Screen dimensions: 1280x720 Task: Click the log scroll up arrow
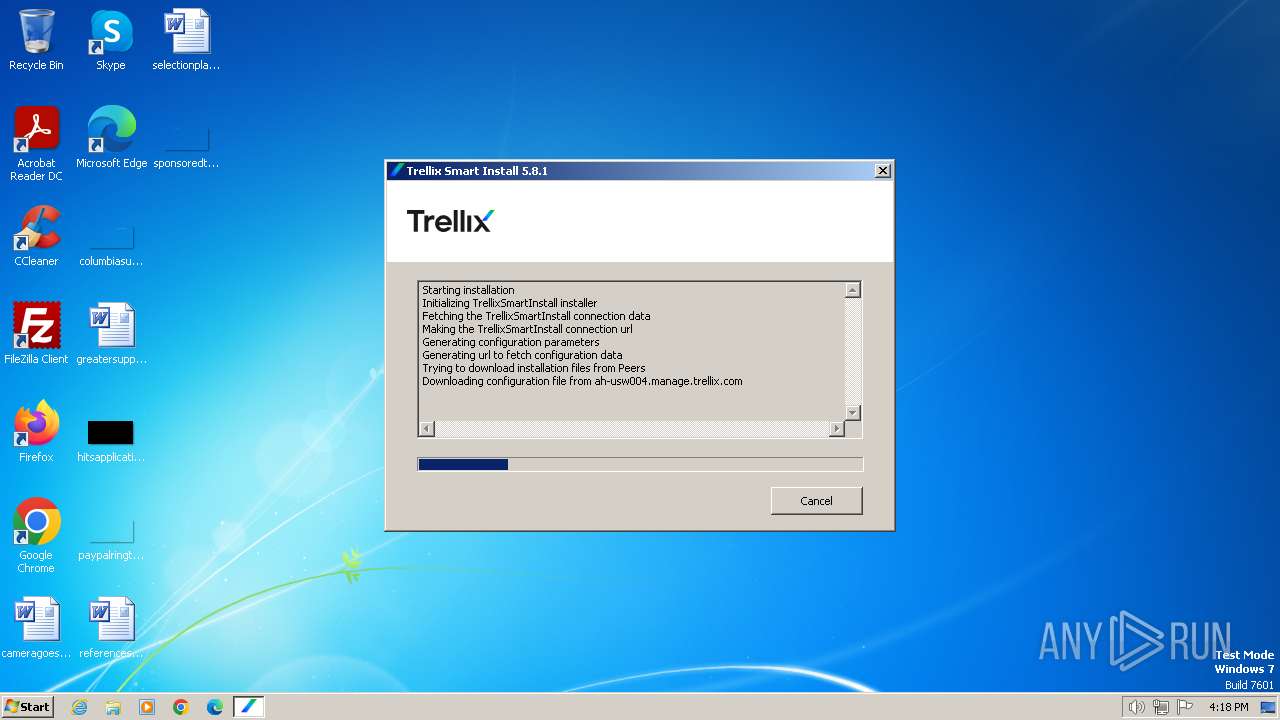tap(852, 290)
